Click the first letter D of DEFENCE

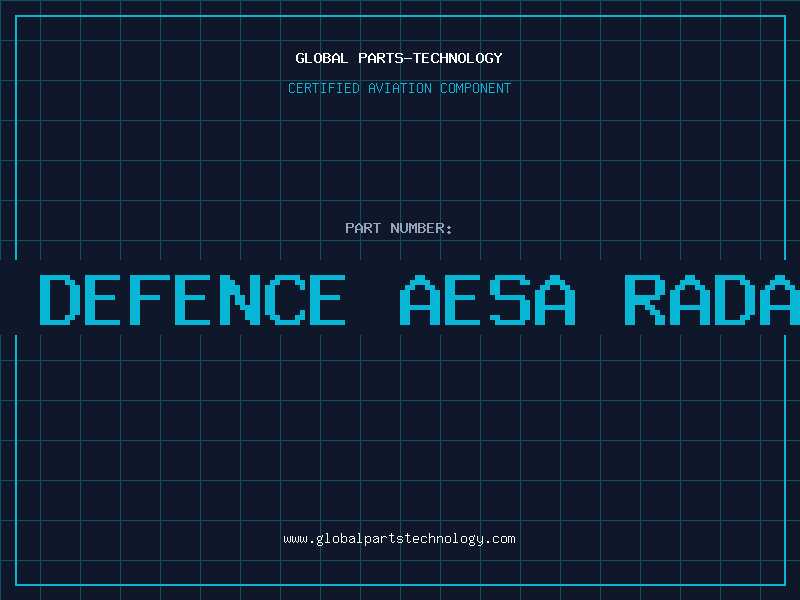pos(59,300)
